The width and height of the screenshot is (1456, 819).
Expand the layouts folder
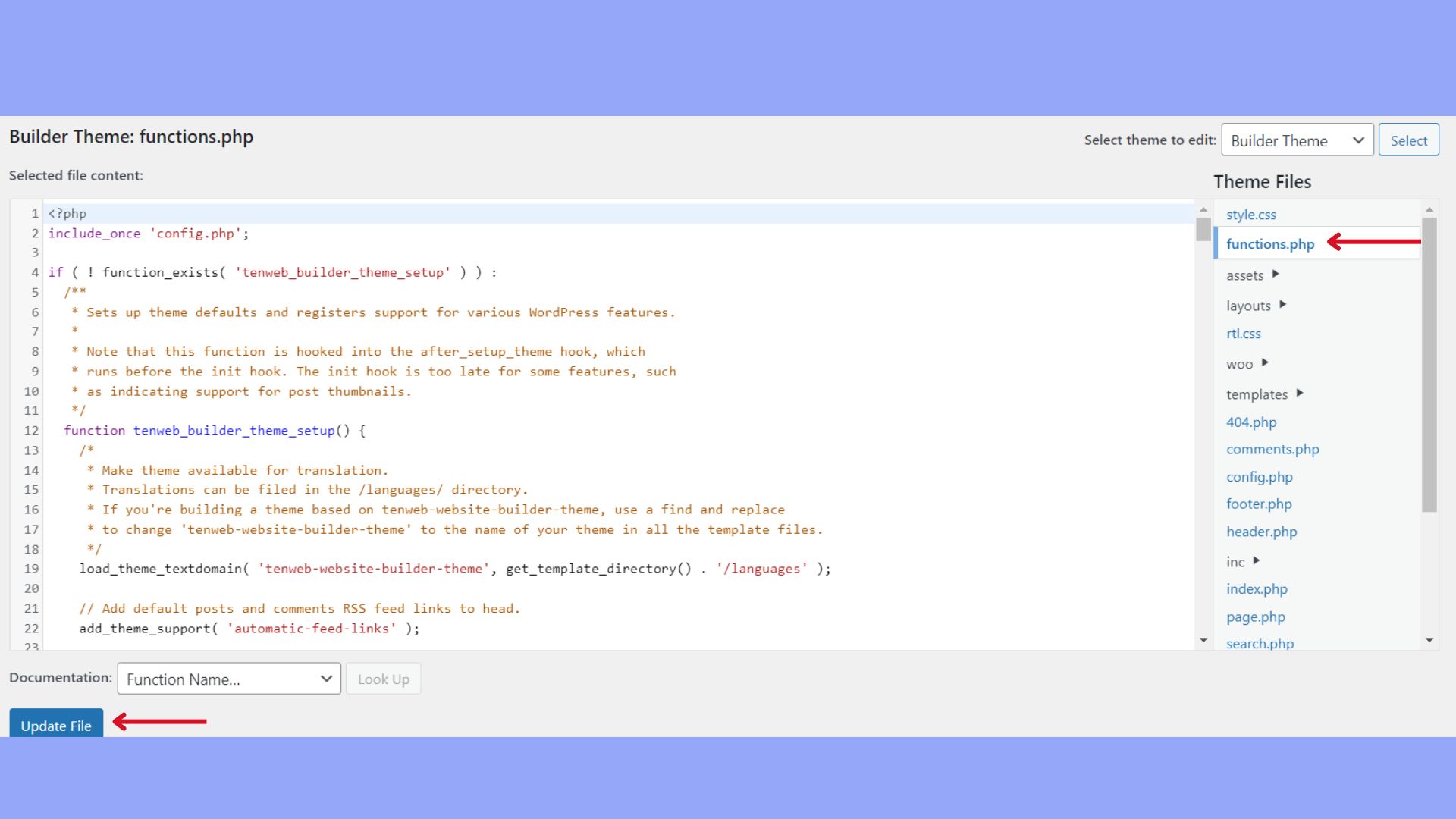click(x=1250, y=305)
